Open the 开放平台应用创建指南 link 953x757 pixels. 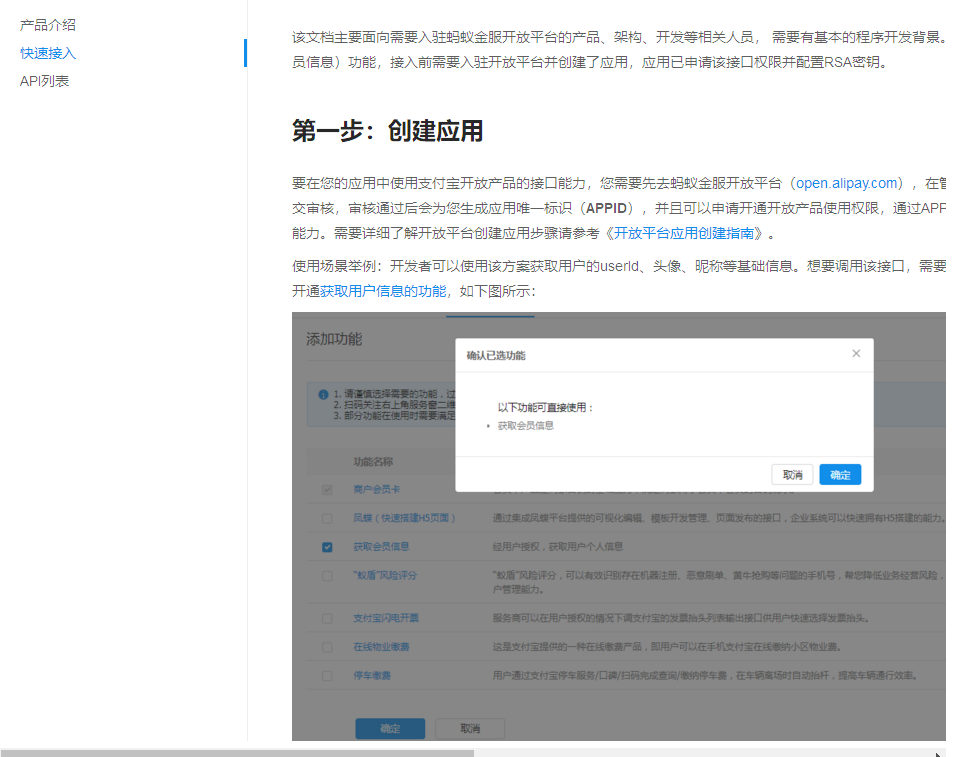pyautogui.click(x=684, y=233)
